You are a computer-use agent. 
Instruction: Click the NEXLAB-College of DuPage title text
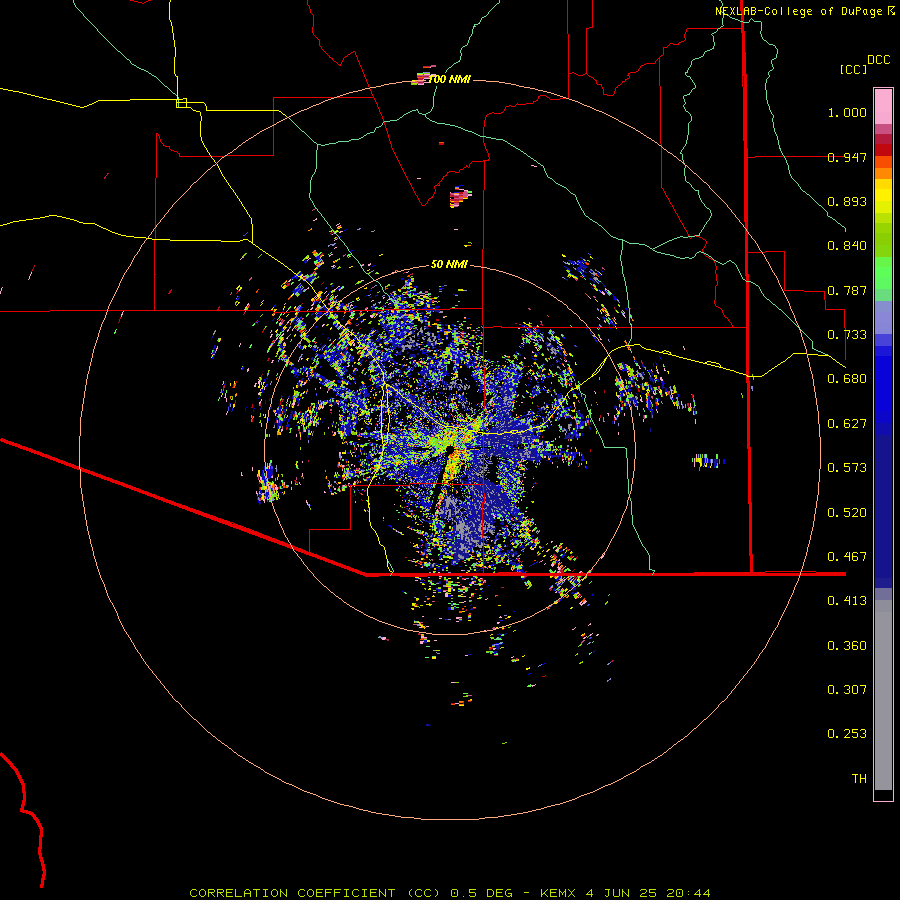tap(798, 11)
